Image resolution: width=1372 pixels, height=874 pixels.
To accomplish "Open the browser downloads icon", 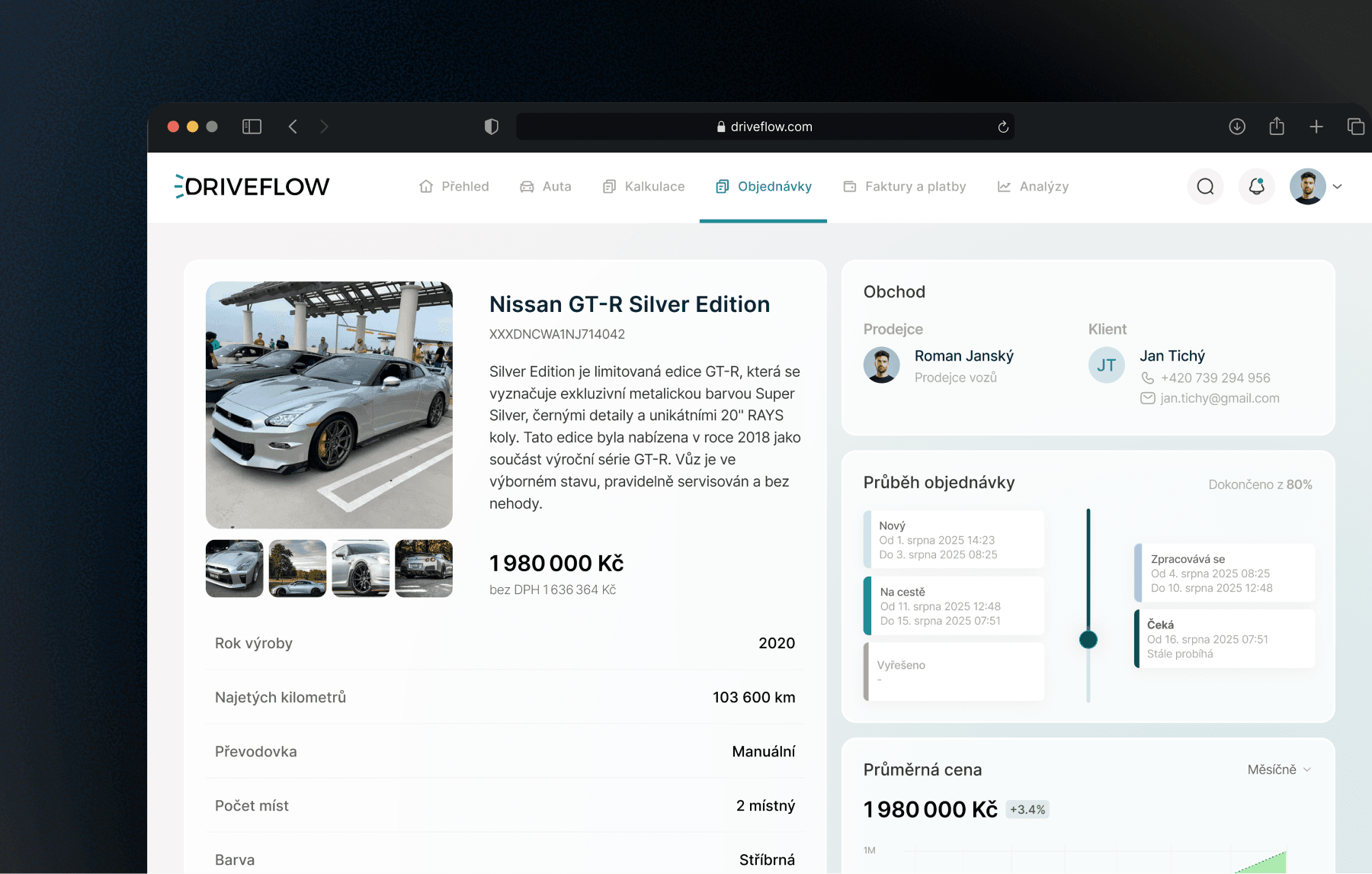I will (1237, 127).
